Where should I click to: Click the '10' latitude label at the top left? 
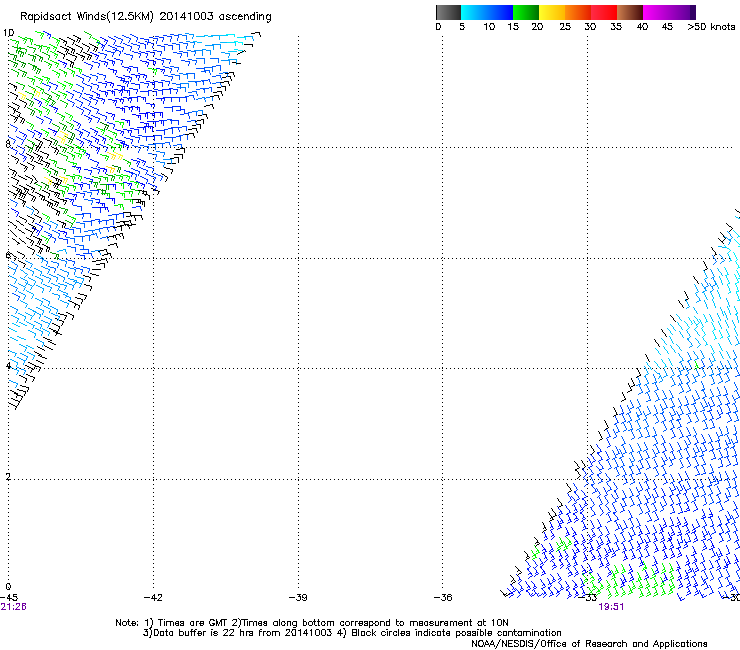(x=8, y=33)
